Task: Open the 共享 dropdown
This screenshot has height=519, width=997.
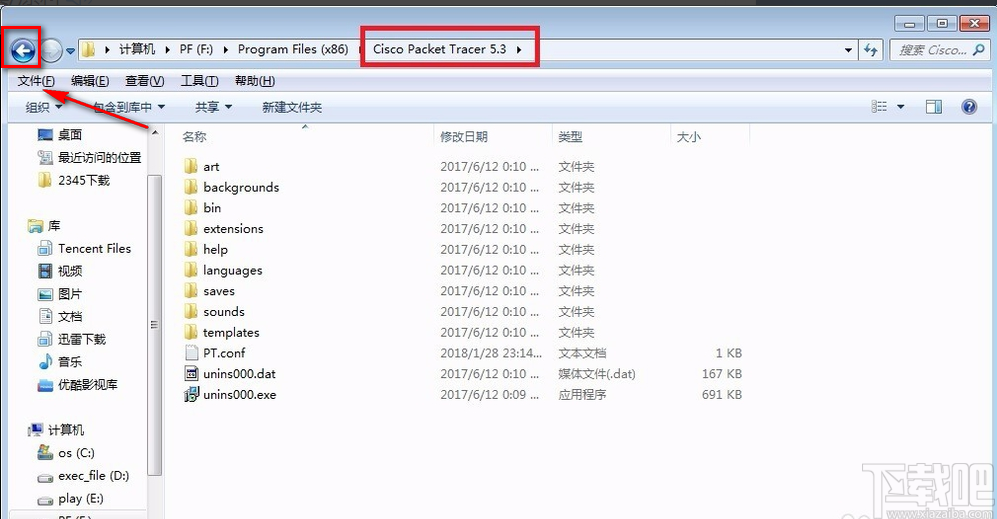Action: coord(213,107)
